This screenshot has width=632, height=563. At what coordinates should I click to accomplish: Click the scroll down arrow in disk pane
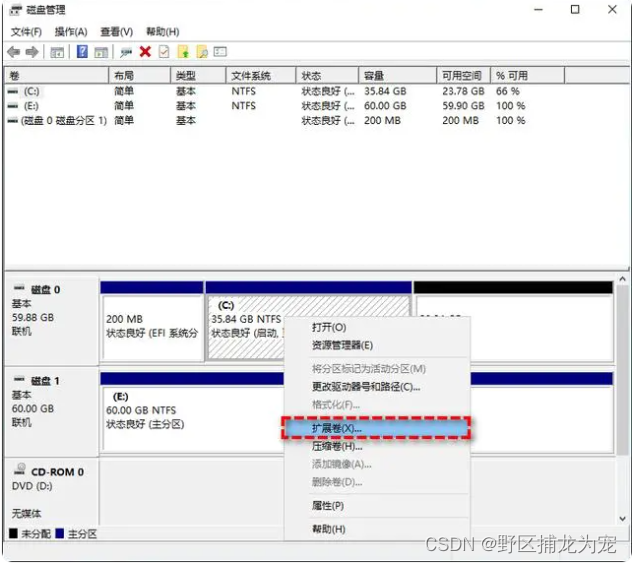(622, 519)
